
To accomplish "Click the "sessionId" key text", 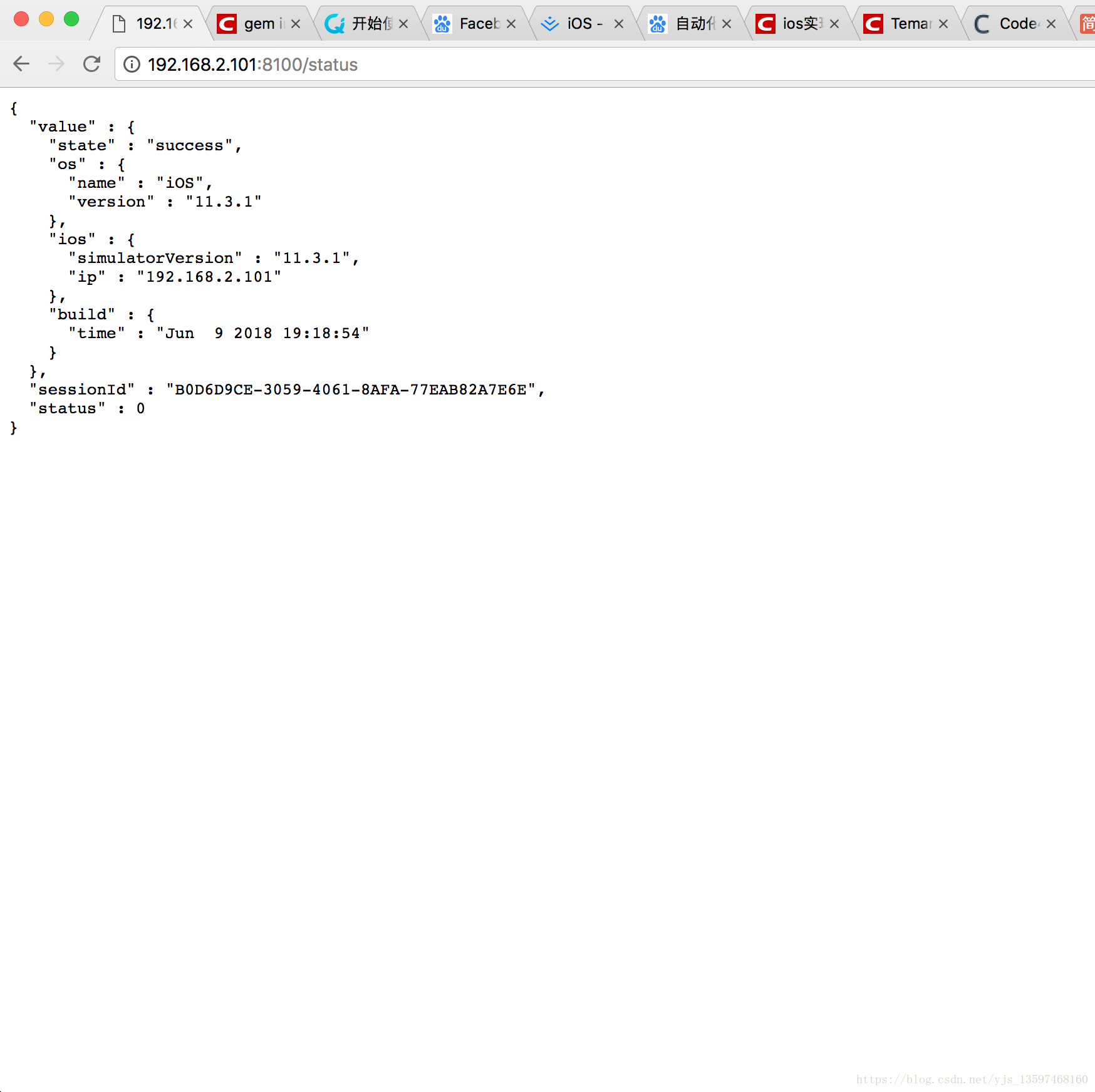I will pyautogui.click(x=82, y=389).
